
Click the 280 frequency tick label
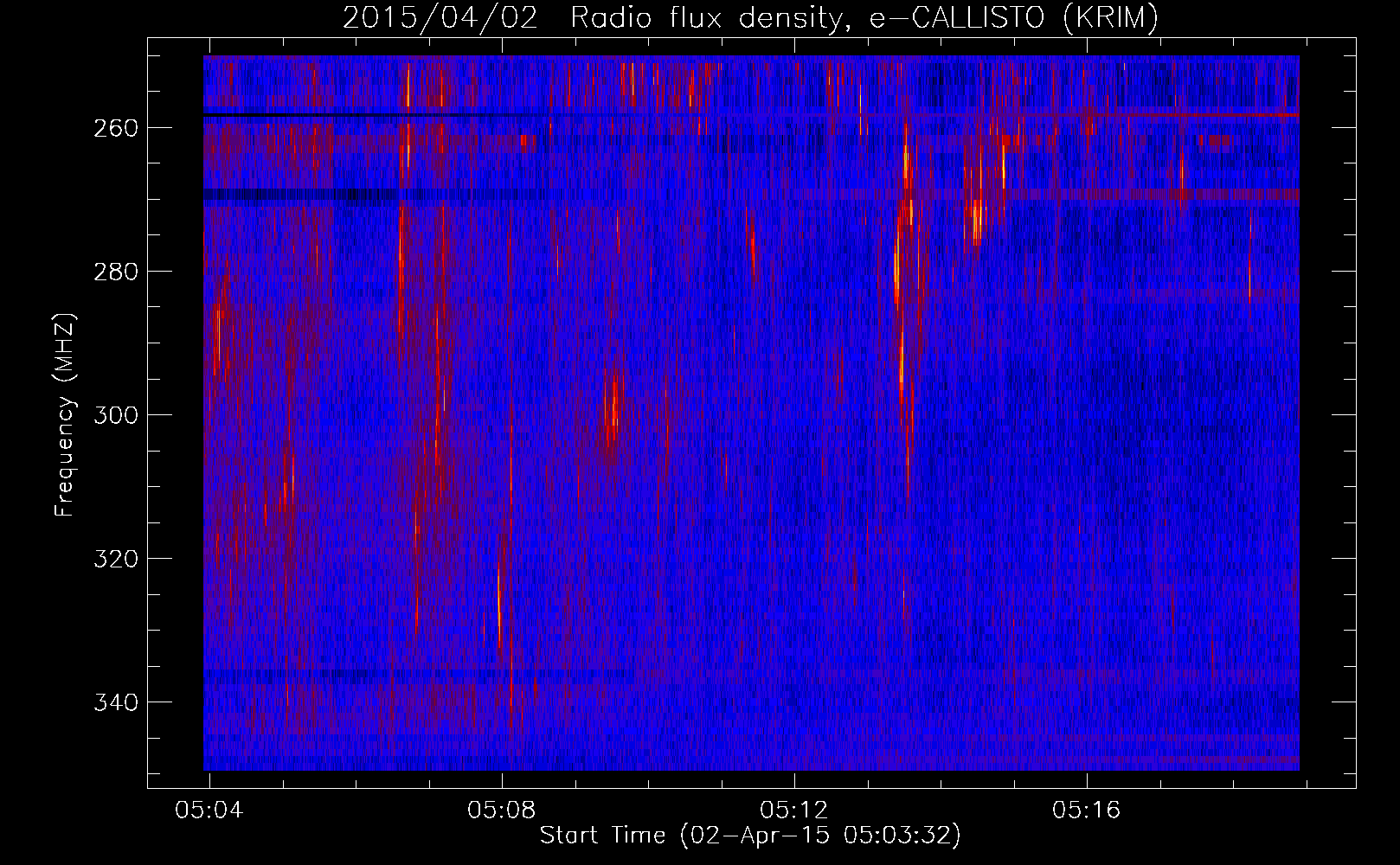click(116, 272)
